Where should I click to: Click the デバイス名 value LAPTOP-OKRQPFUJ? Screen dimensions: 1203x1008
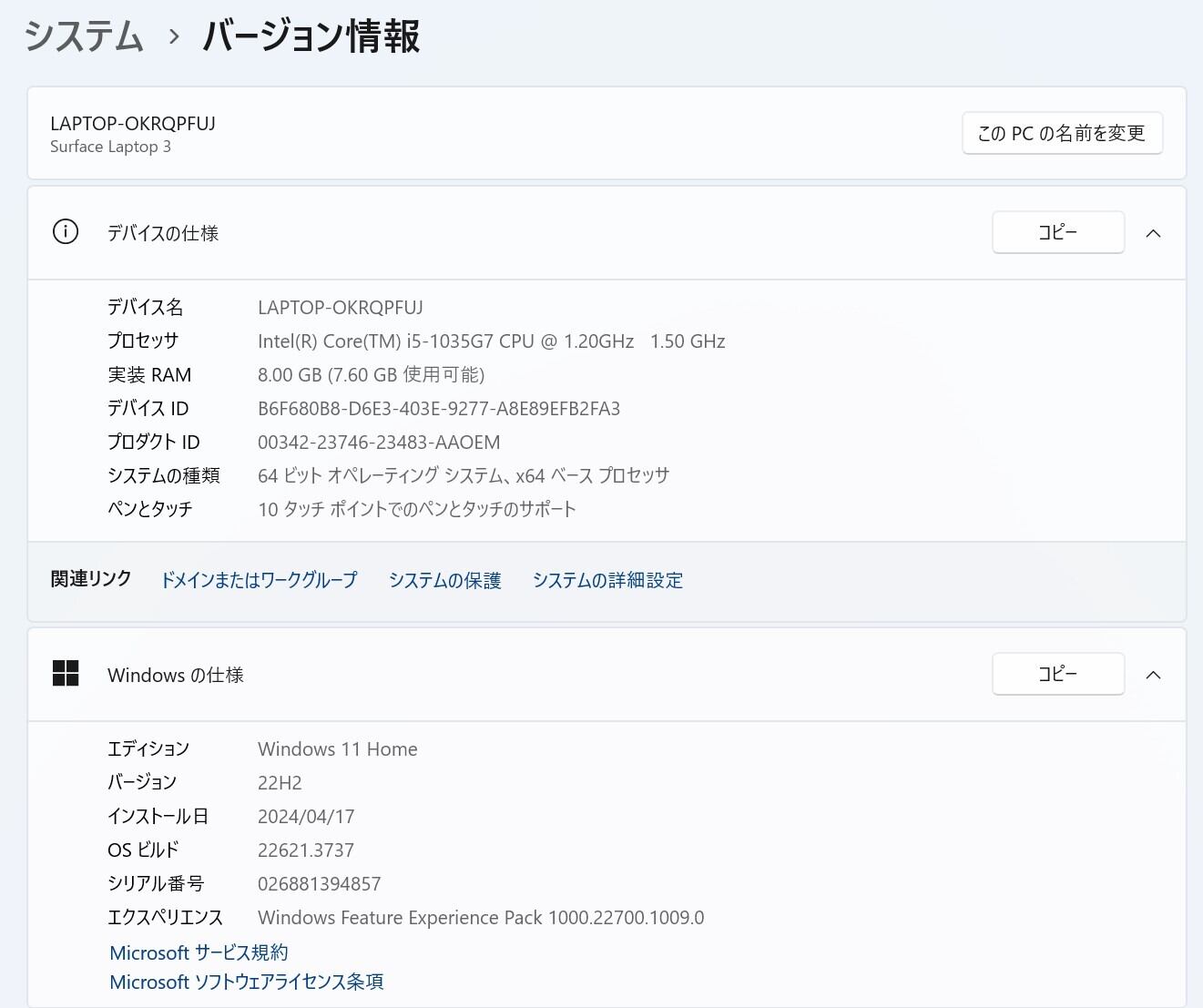[x=341, y=308]
